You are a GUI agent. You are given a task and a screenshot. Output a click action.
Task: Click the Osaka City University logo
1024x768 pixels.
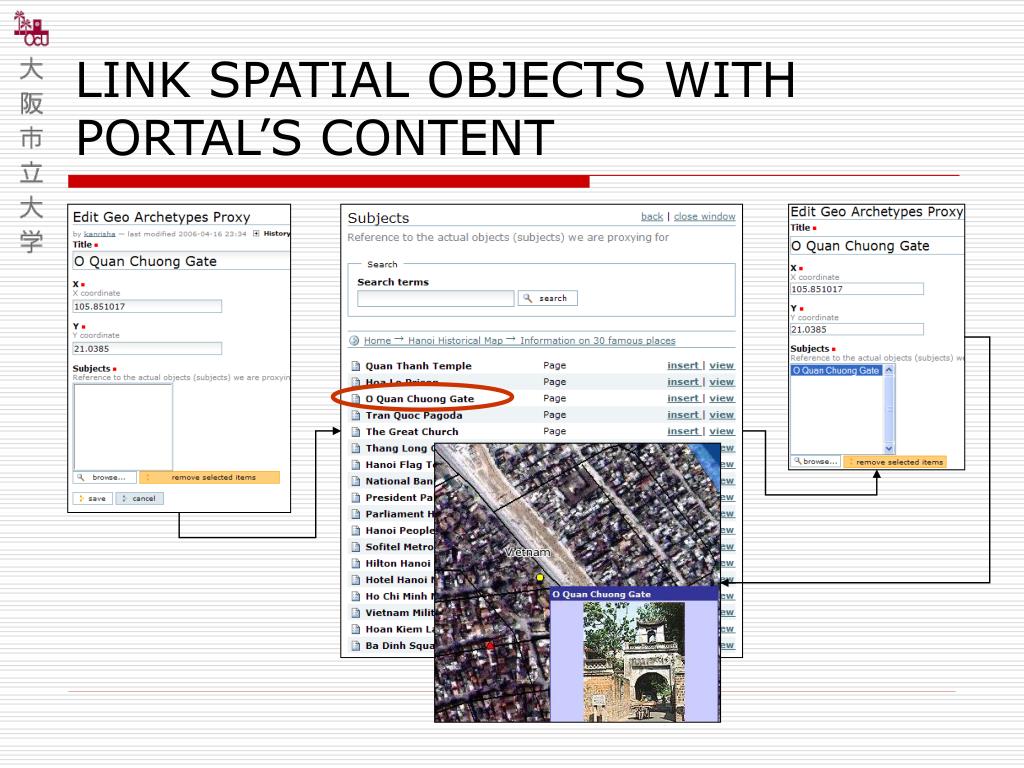31,28
